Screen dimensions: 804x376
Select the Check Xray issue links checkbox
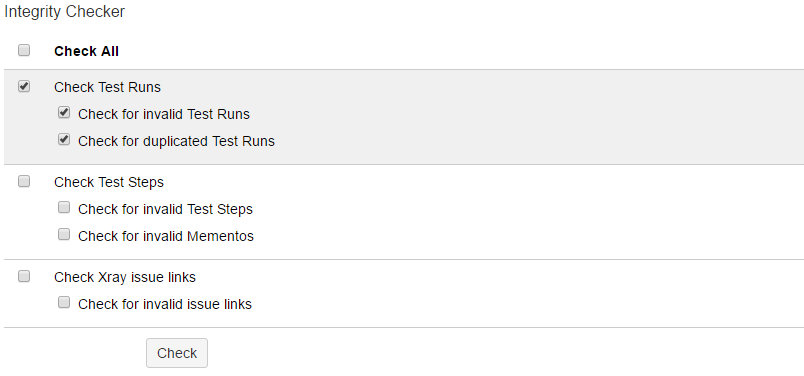coord(24,276)
